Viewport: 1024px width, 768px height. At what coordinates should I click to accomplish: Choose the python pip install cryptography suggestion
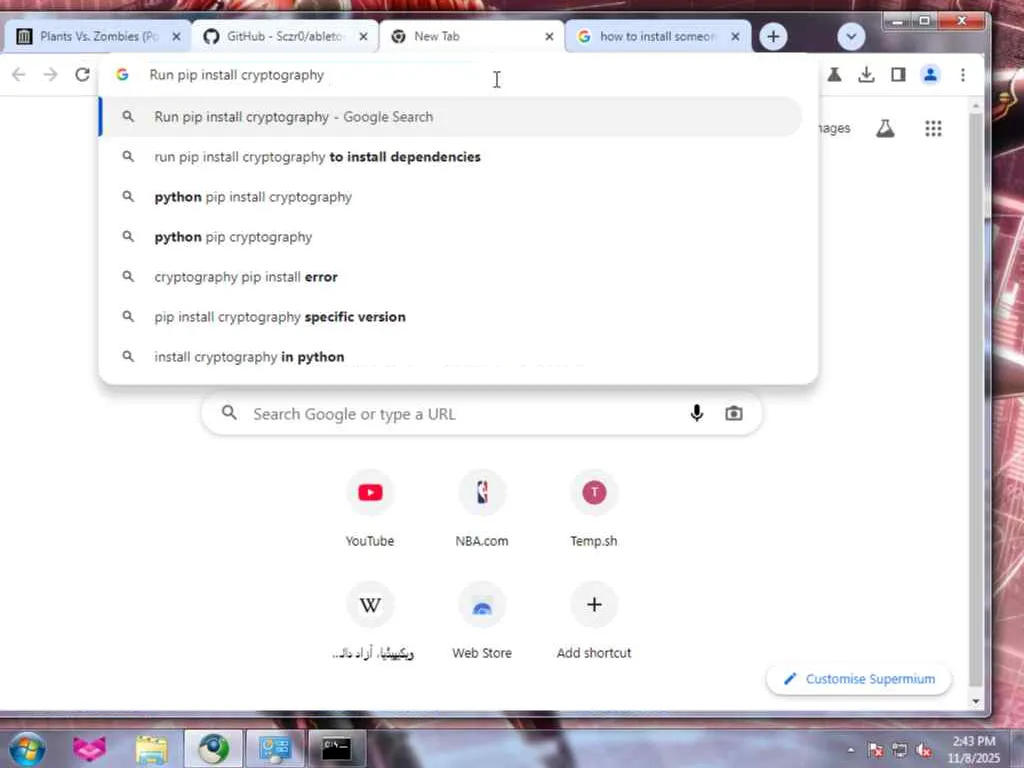(x=451, y=197)
